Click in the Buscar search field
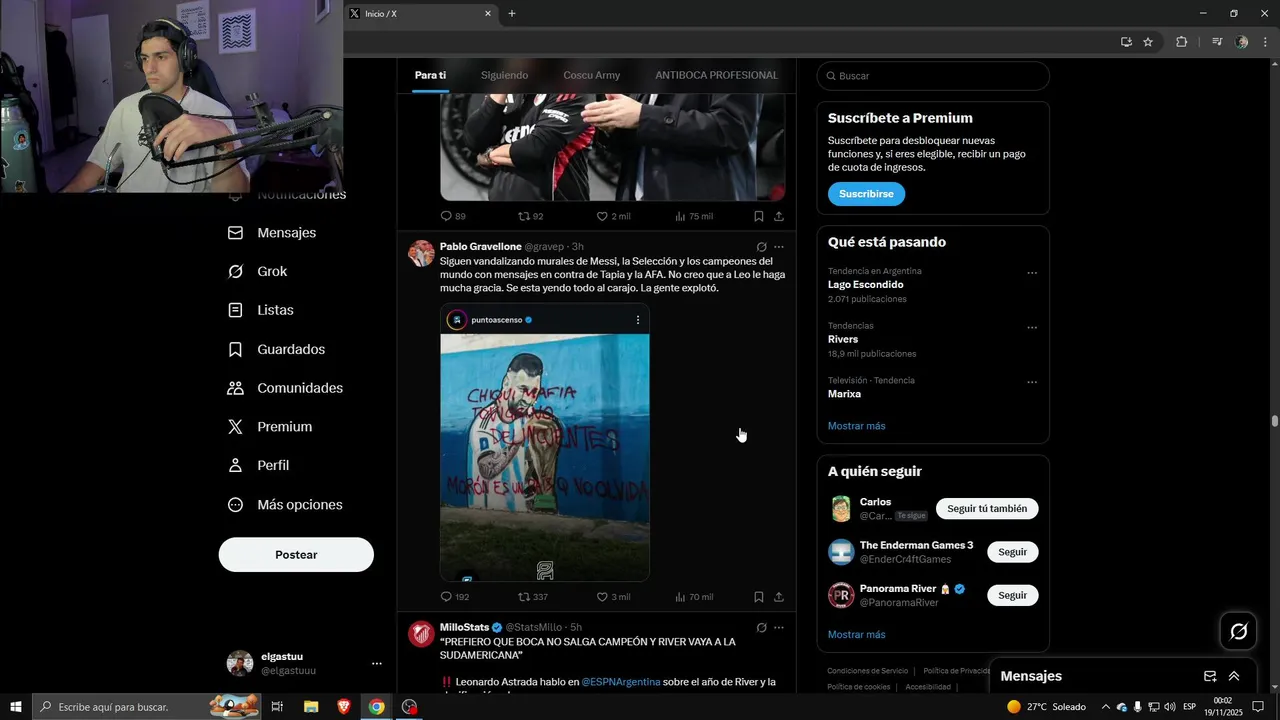Viewport: 1280px width, 720px height. (933, 76)
